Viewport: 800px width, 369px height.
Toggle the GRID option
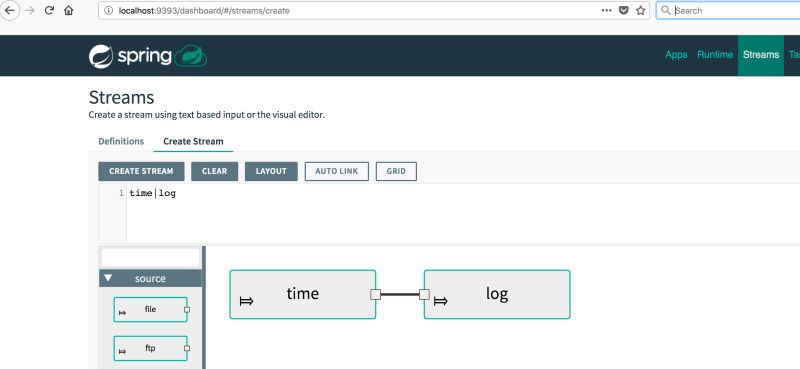[396, 171]
